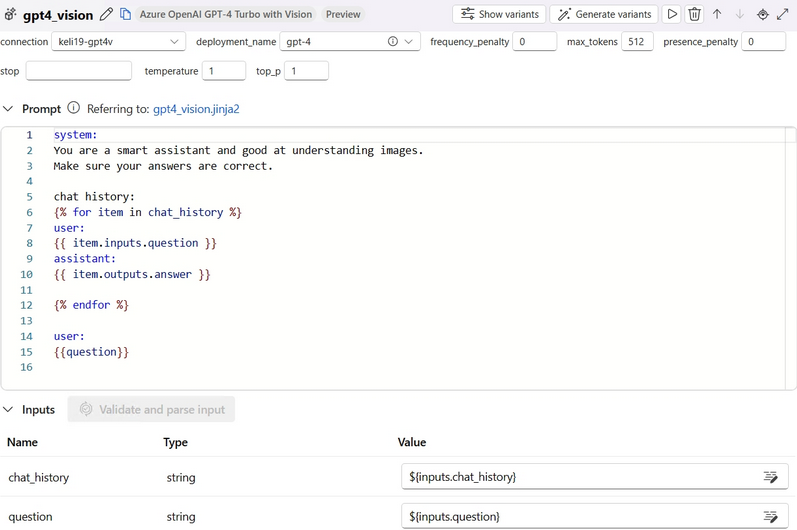The height and width of the screenshot is (530, 797).
Task: Edit node name with pencil icon
Action: tap(106, 14)
